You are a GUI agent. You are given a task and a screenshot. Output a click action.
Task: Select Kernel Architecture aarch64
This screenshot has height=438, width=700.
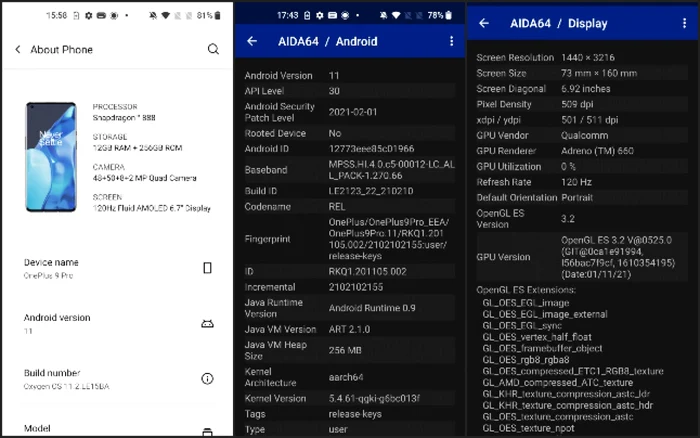click(350, 377)
